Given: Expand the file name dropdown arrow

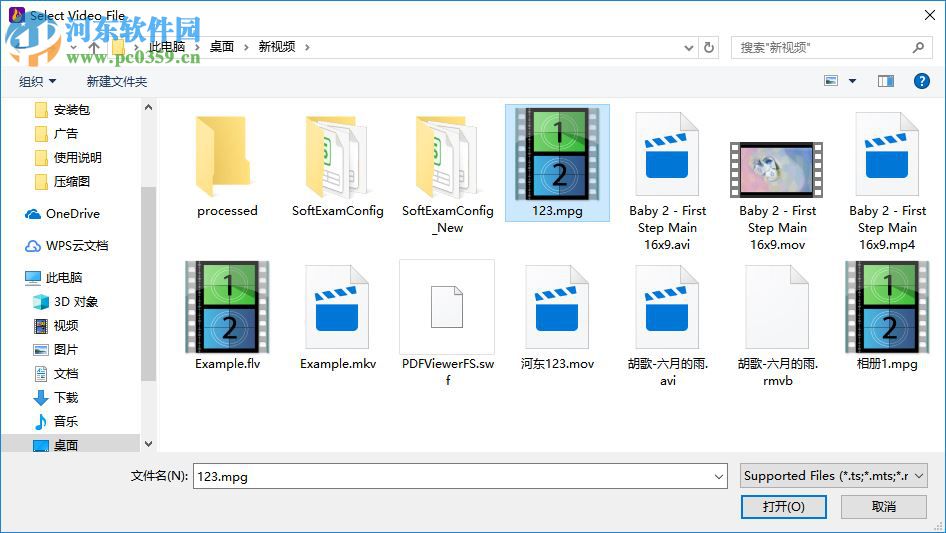Looking at the screenshot, I should (719, 476).
